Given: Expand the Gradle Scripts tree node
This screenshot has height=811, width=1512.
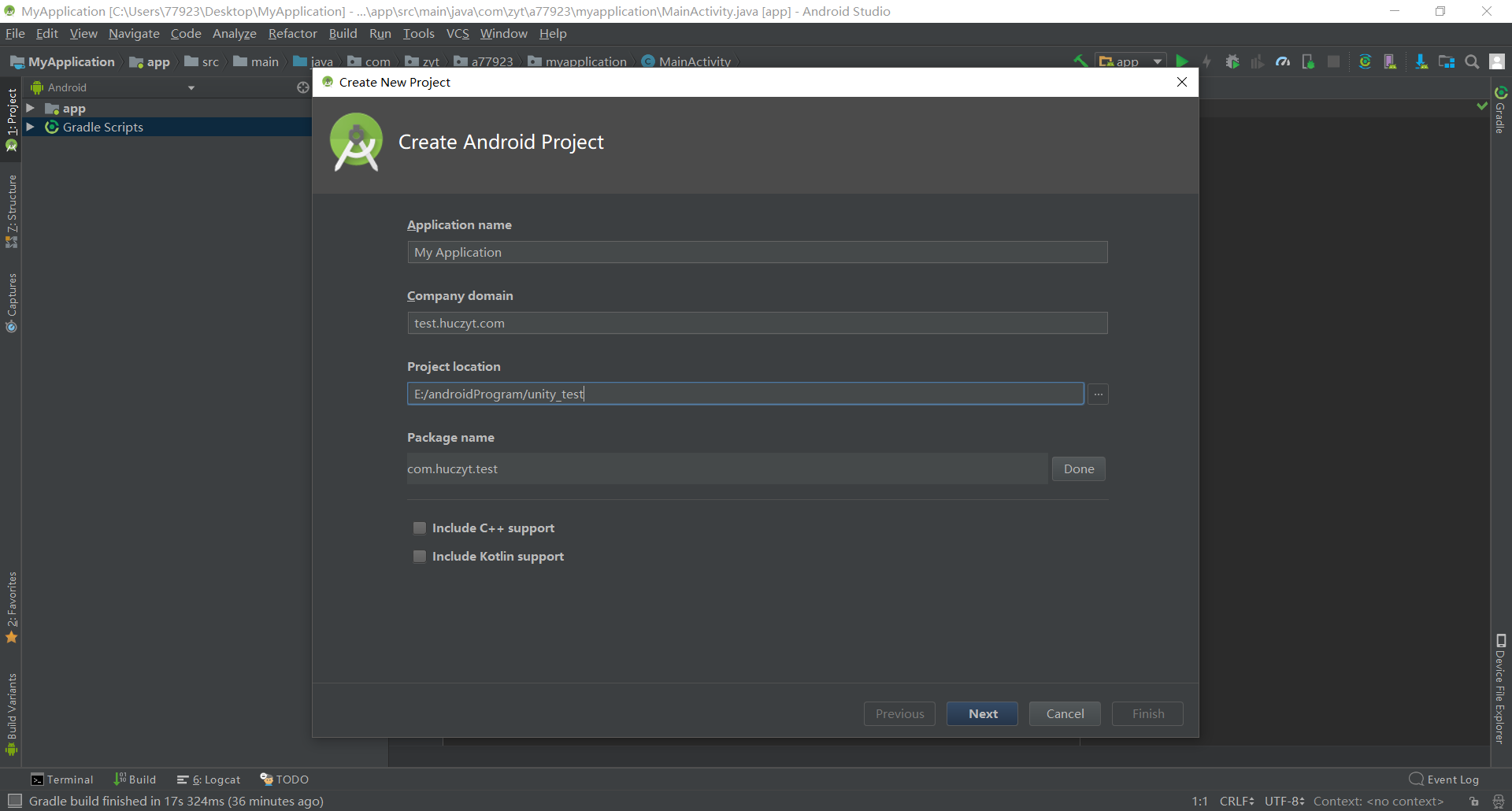Looking at the screenshot, I should (30, 127).
